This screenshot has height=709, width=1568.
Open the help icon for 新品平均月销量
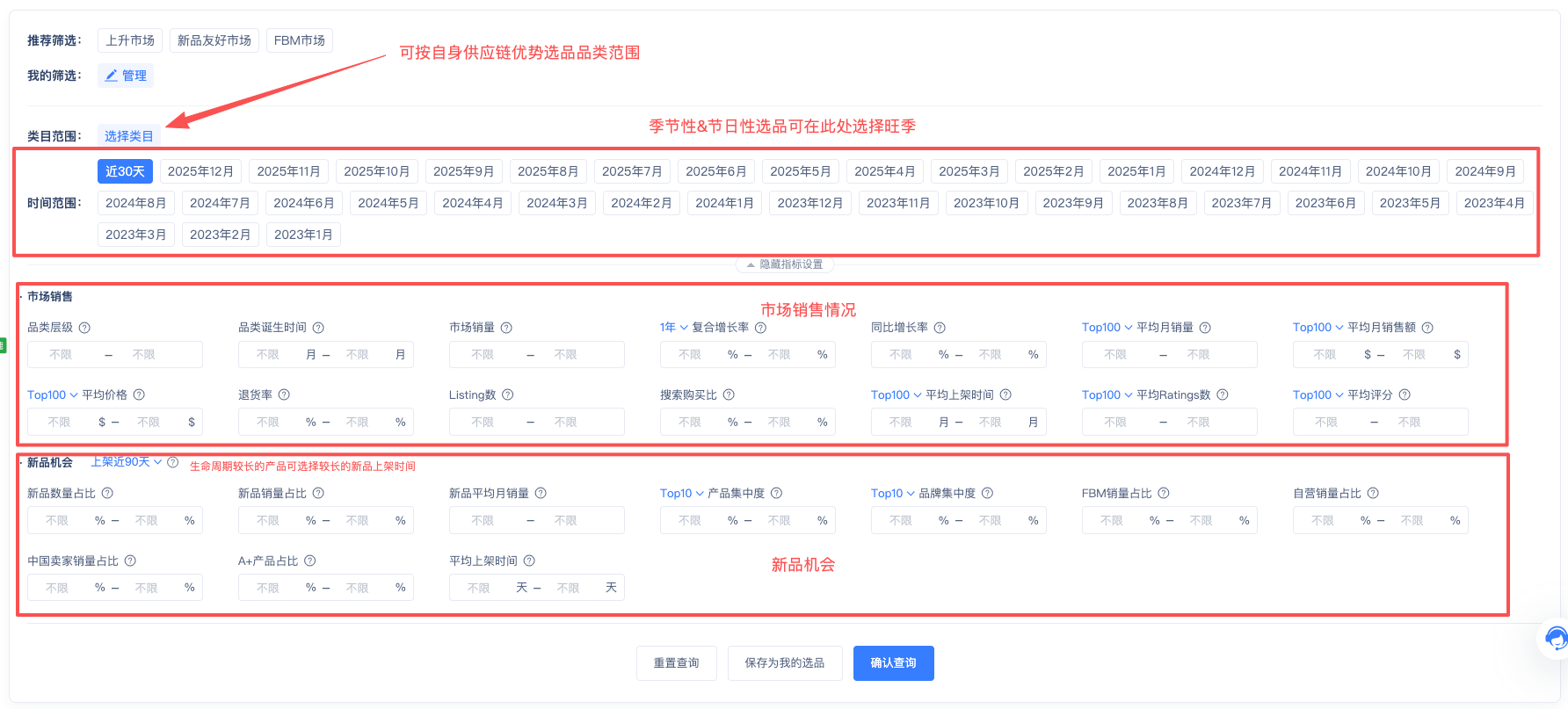[541, 494]
